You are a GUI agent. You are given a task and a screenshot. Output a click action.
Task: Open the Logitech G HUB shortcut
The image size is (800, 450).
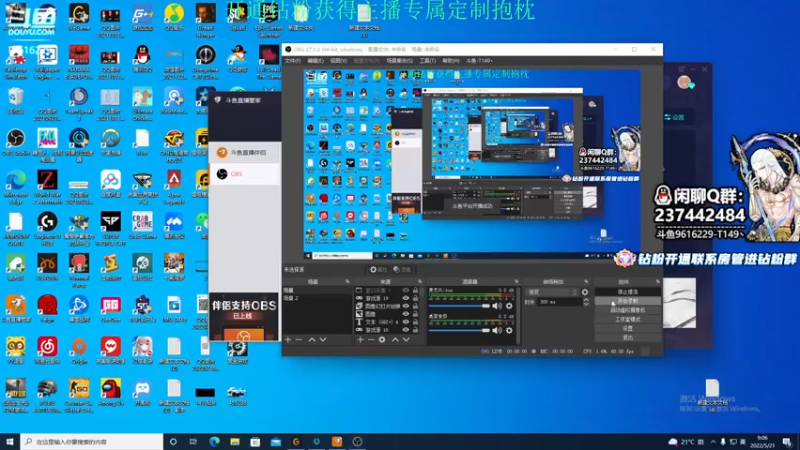(x=47, y=229)
